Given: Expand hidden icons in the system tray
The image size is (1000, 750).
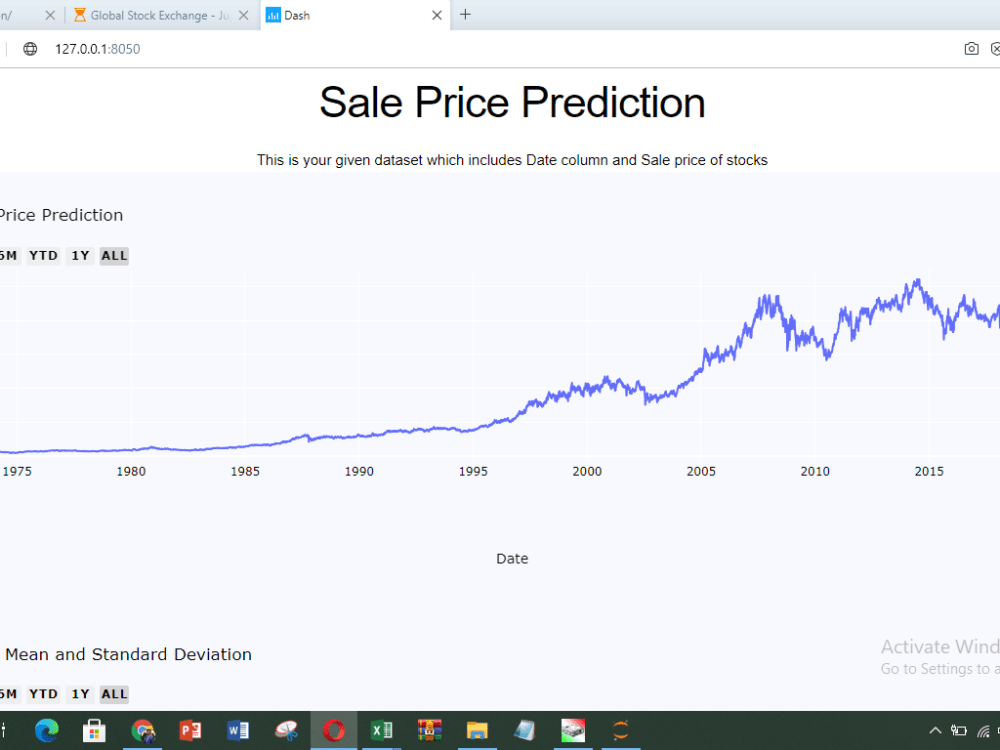Looking at the screenshot, I should tap(934, 730).
